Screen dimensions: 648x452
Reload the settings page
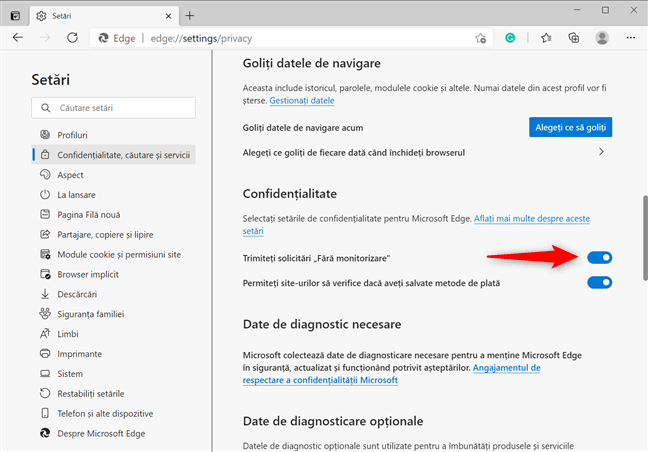(x=72, y=38)
